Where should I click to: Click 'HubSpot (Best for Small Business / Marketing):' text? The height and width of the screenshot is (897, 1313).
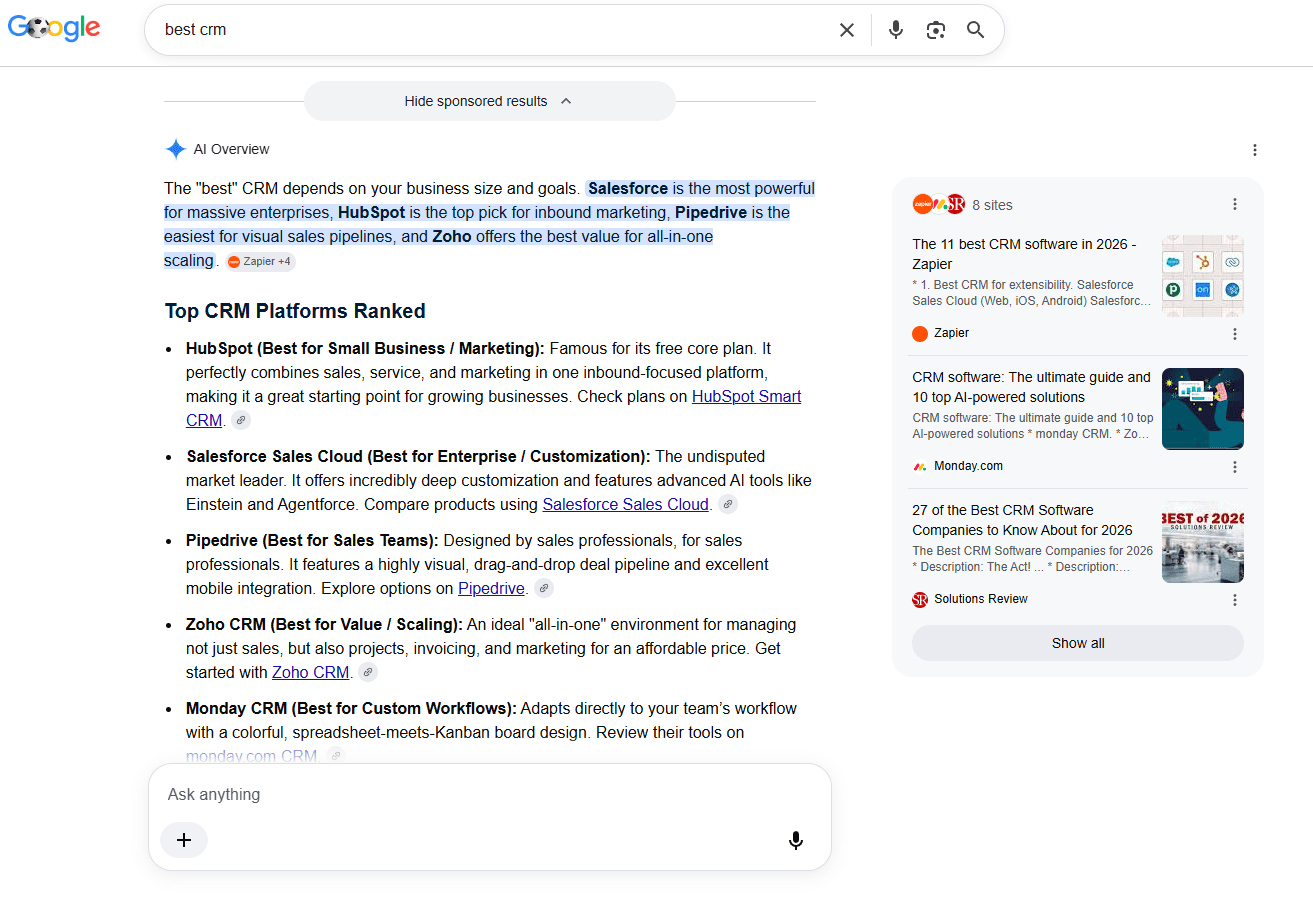(365, 348)
